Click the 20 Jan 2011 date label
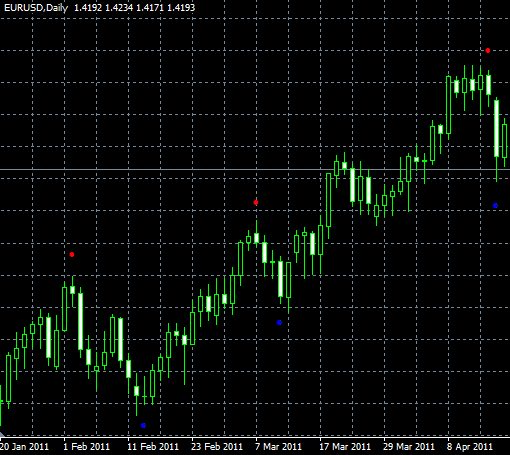 point(25,447)
